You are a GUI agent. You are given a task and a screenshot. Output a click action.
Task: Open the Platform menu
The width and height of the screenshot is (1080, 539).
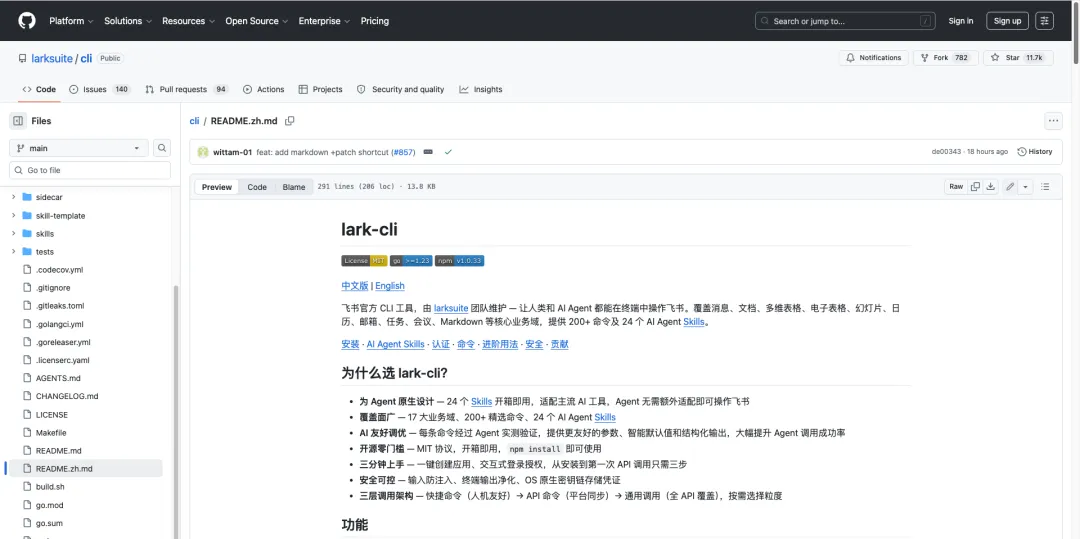click(71, 21)
